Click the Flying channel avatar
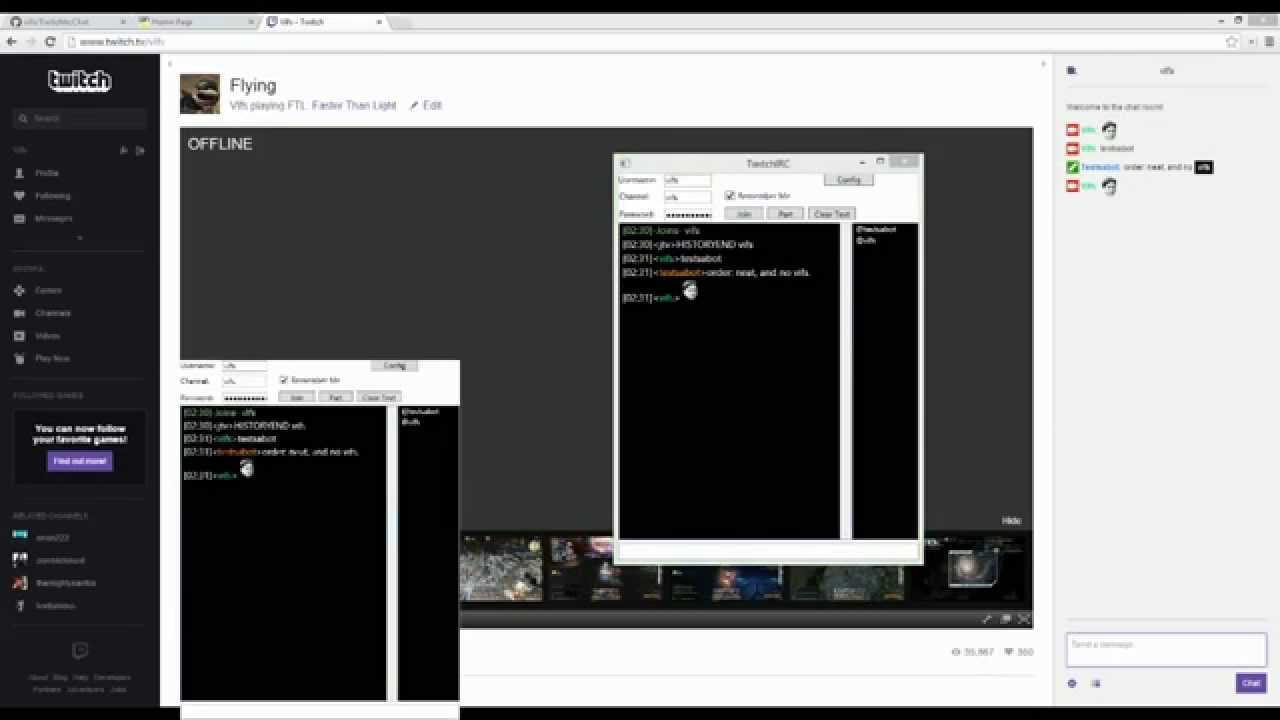 [200, 94]
